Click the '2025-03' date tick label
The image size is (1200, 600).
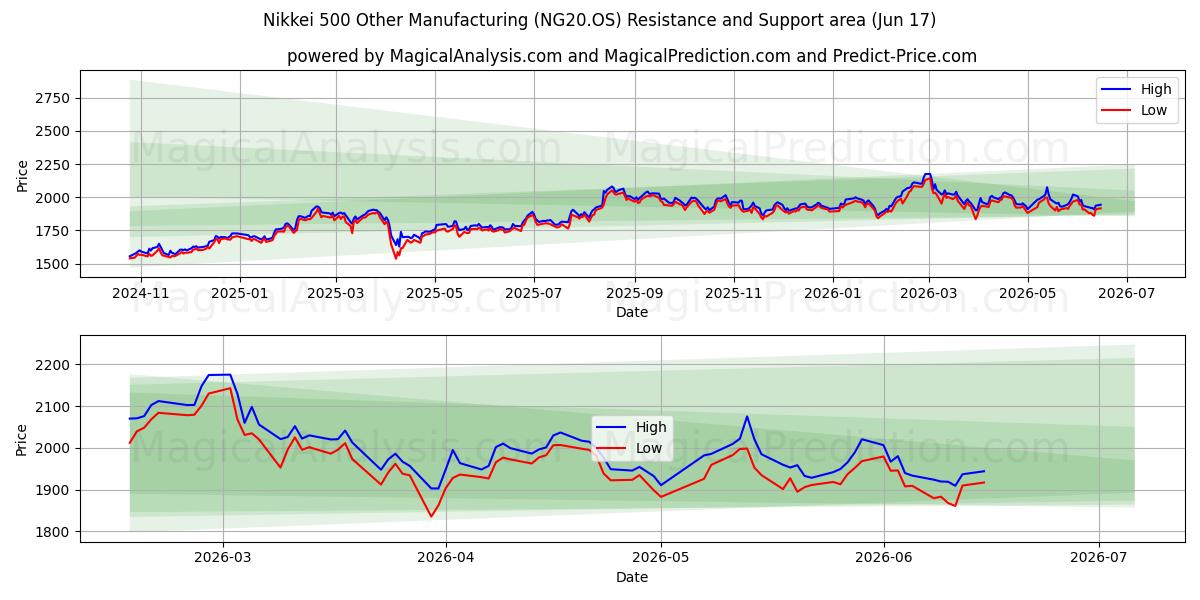[336, 293]
